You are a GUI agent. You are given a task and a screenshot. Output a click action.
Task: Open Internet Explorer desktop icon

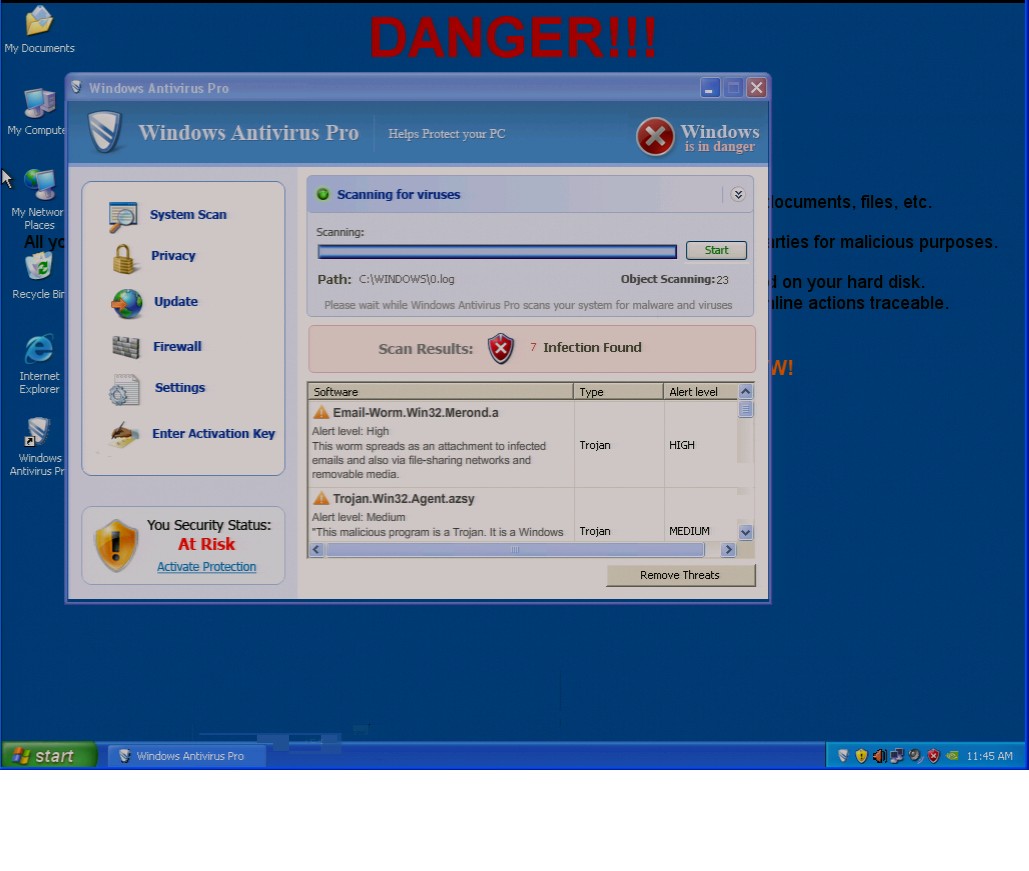click(x=39, y=351)
